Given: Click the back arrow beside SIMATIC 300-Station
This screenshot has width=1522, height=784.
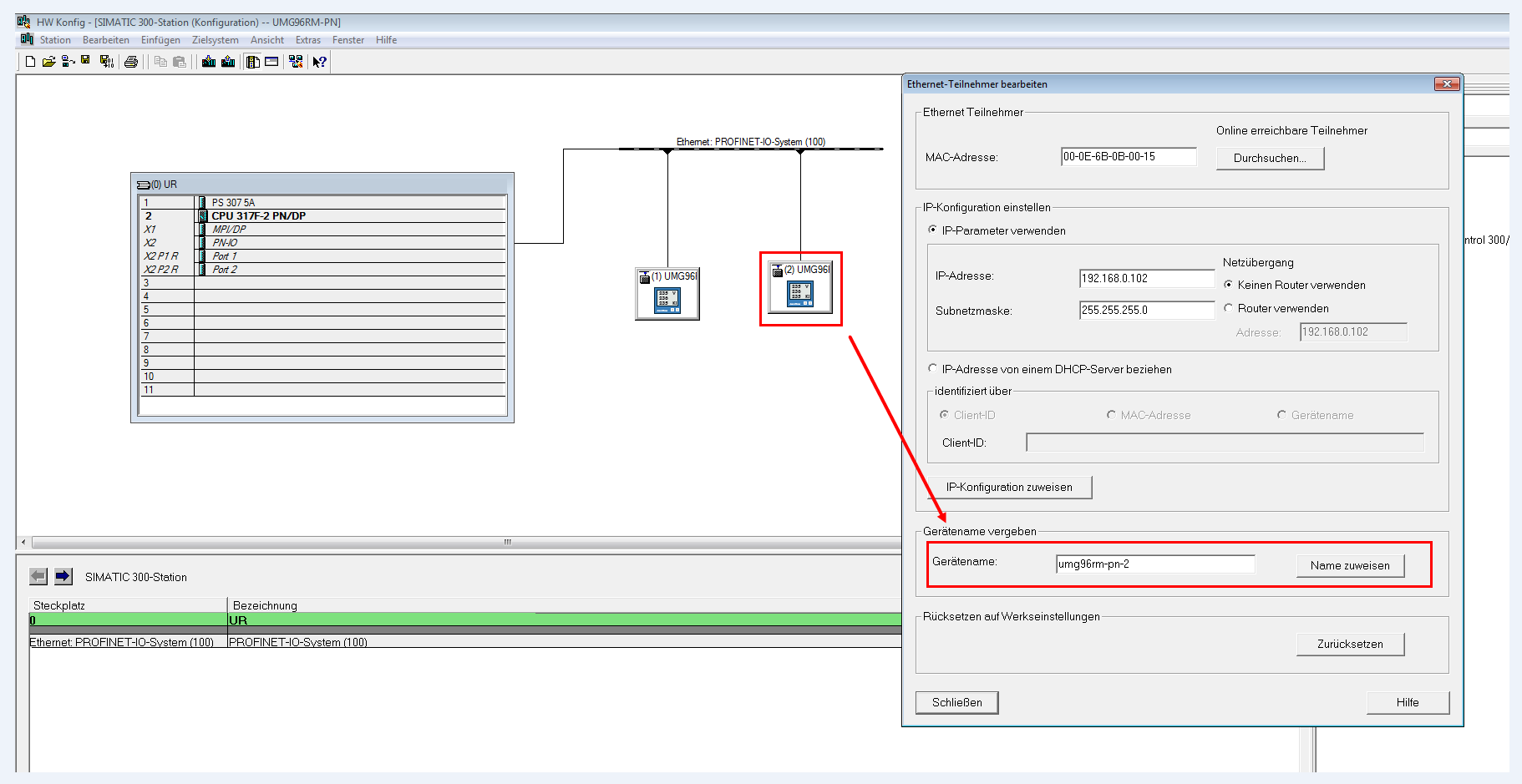Looking at the screenshot, I should pos(38,576).
